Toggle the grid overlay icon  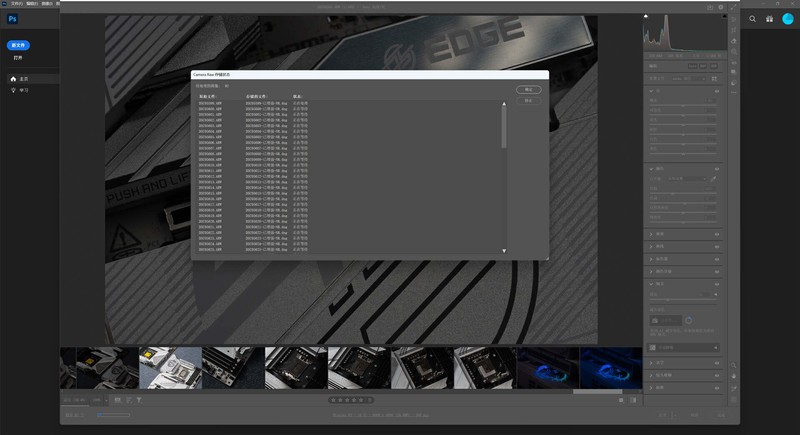(x=734, y=399)
